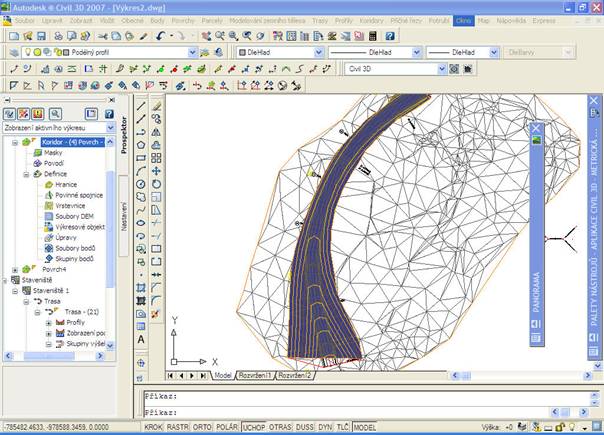
Task: Toggle POLÁR tracking in status bar
Action: pyautogui.click(x=227, y=427)
